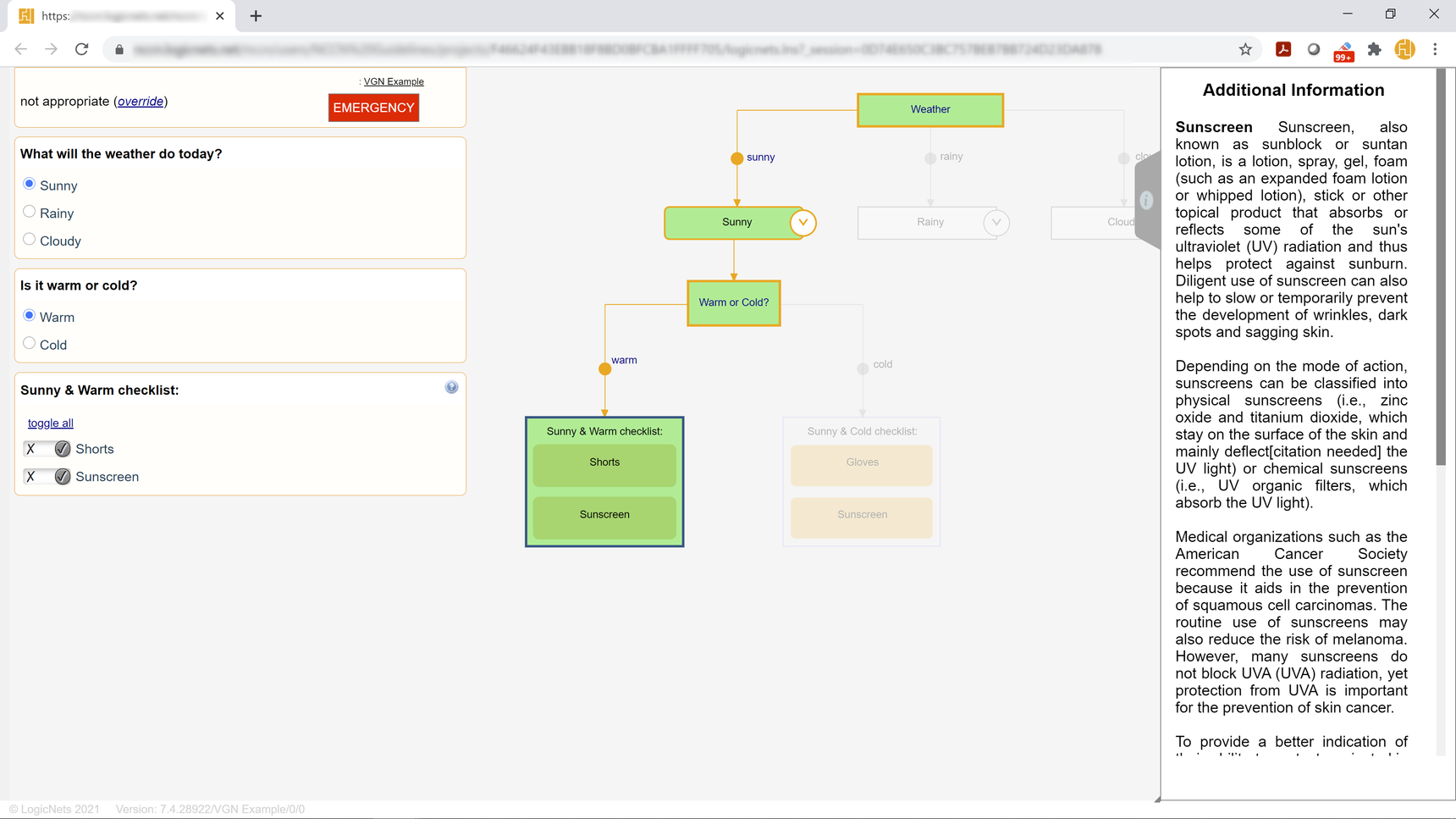Select the Rainy radio button

30,212
